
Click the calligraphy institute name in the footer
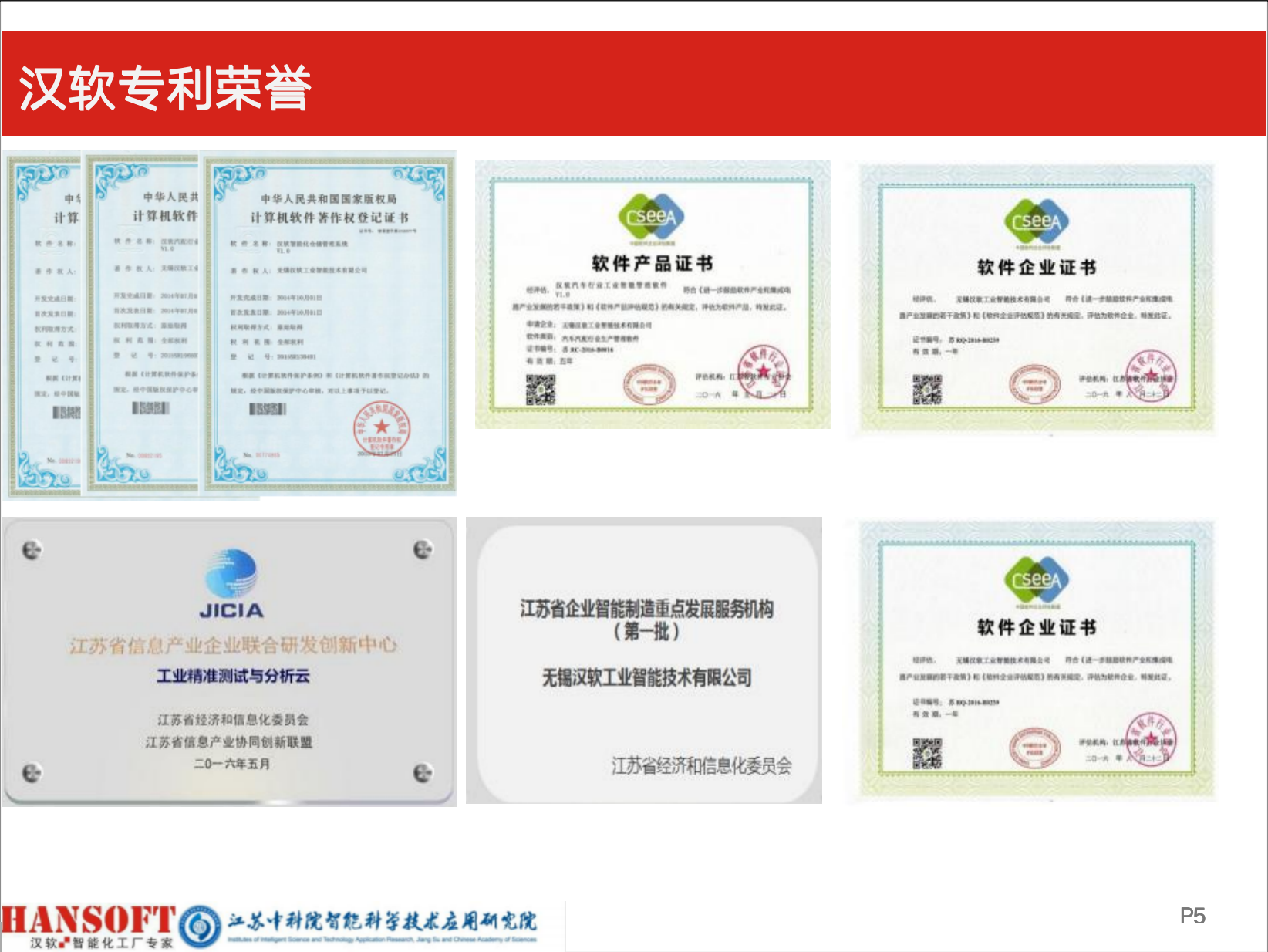tap(382, 921)
